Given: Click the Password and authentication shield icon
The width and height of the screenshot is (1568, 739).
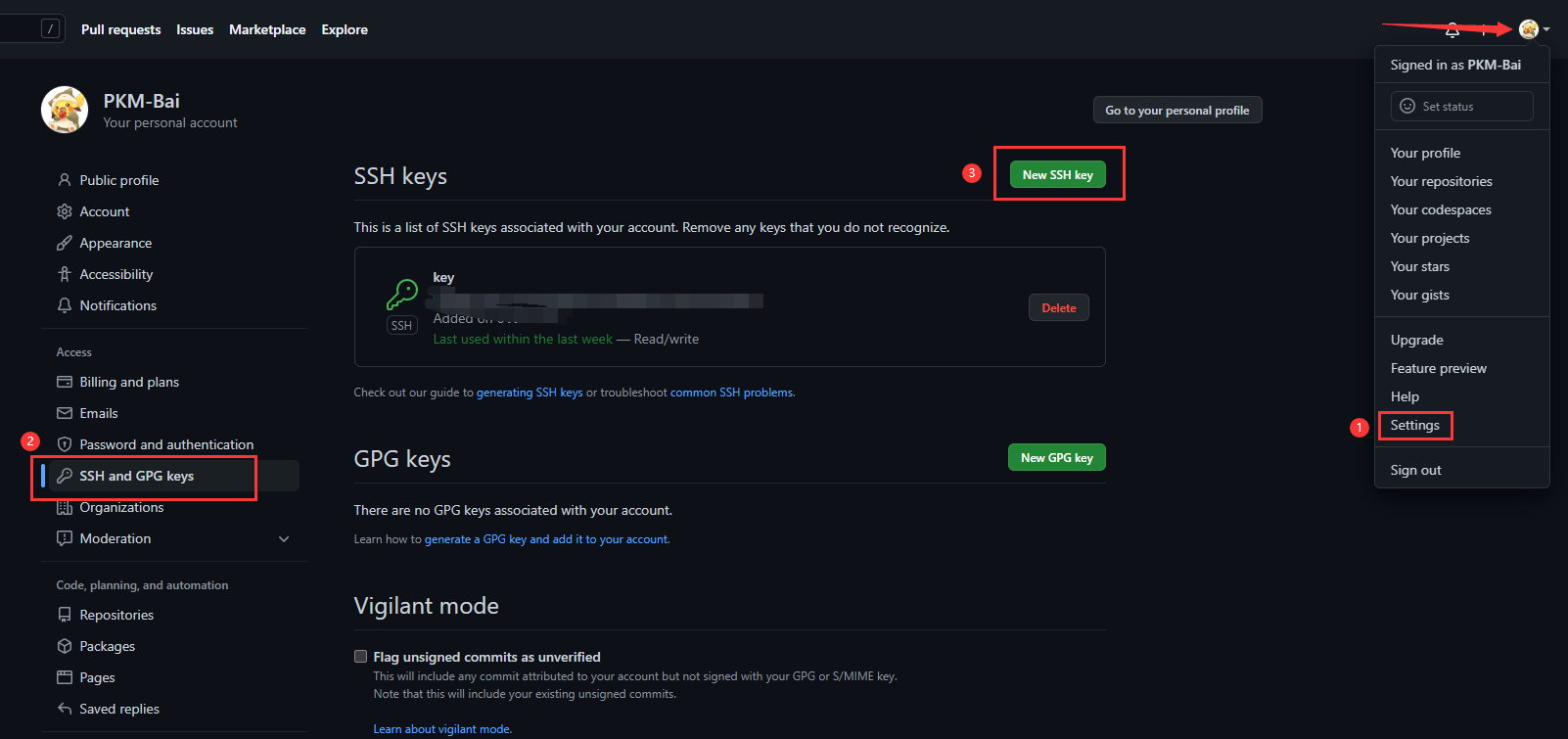Looking at the screenshot, I should (65, 444).
